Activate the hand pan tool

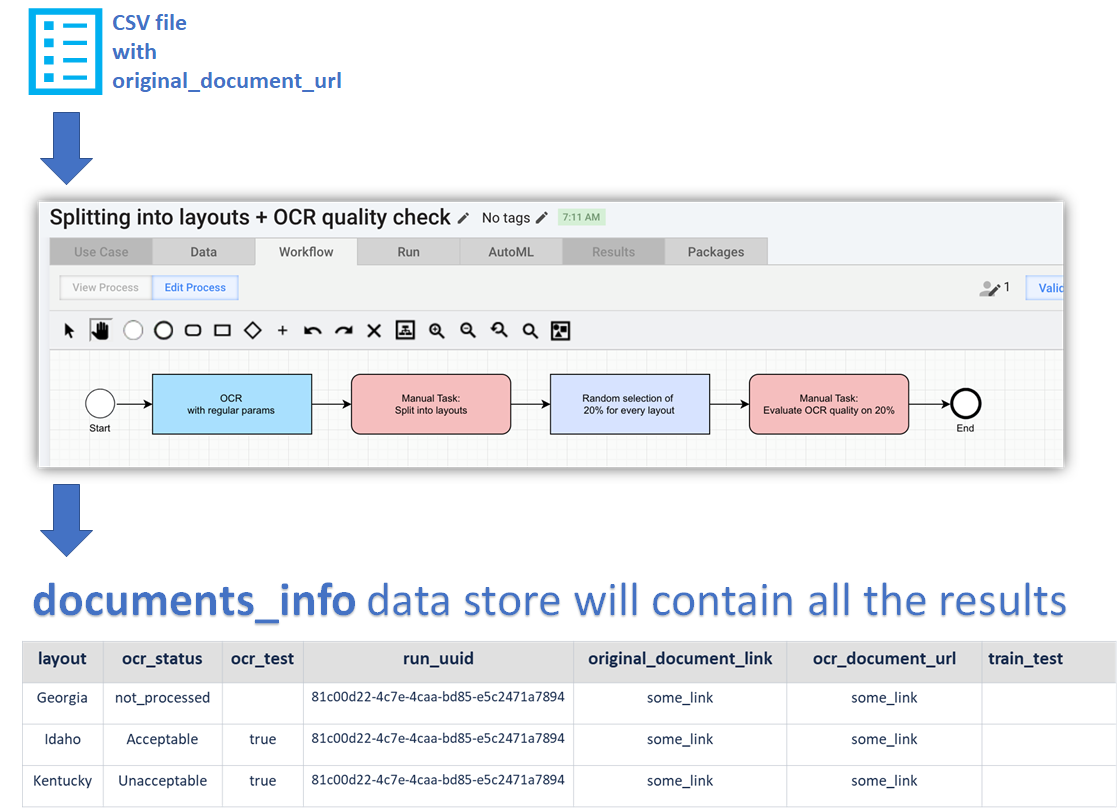click(x=100, y=331)
